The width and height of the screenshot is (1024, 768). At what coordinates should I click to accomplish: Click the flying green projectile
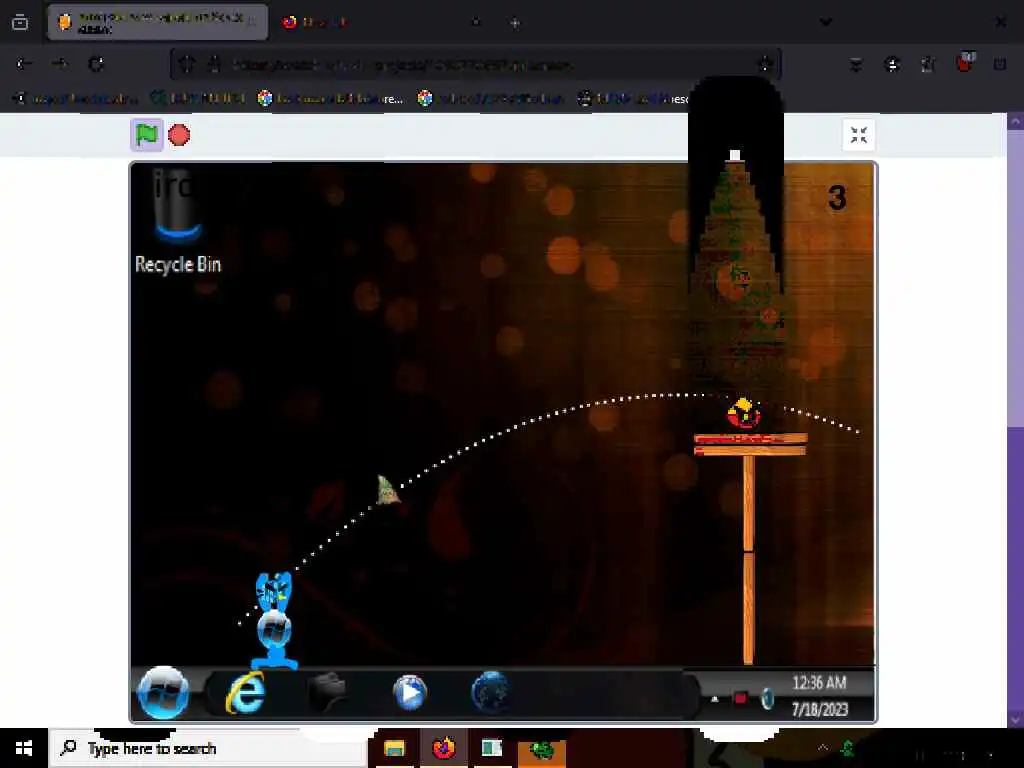[x=388, y=490]
